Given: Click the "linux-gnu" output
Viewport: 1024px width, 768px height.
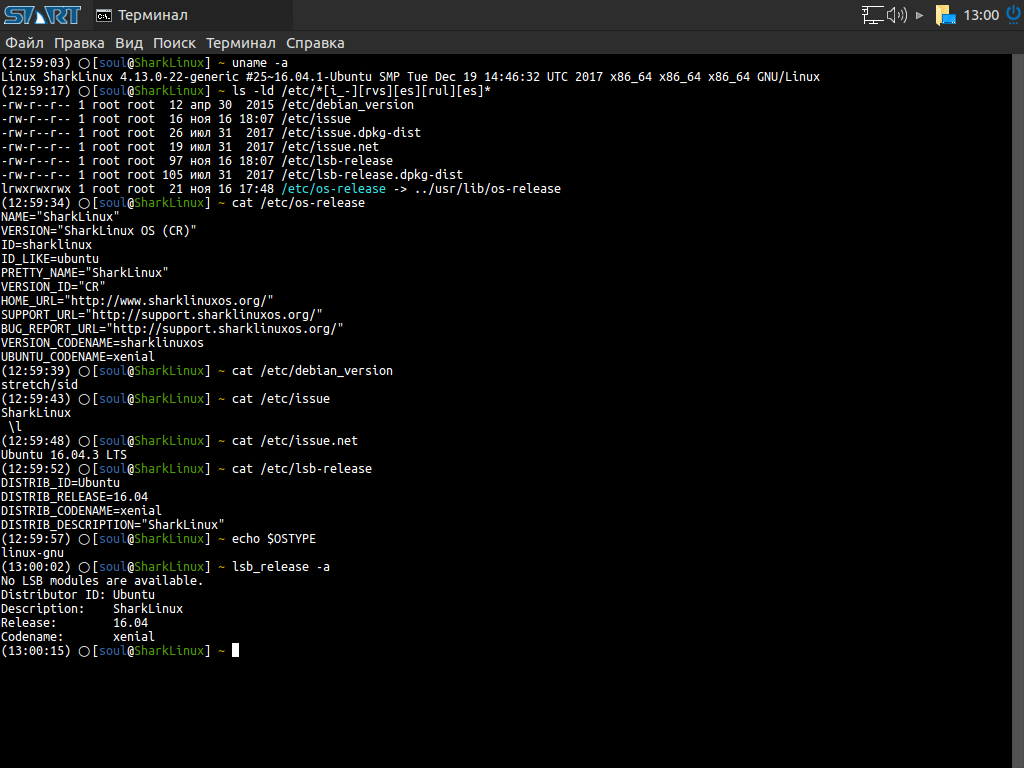Looking at the screenshot, I should [x=33, y=552].
